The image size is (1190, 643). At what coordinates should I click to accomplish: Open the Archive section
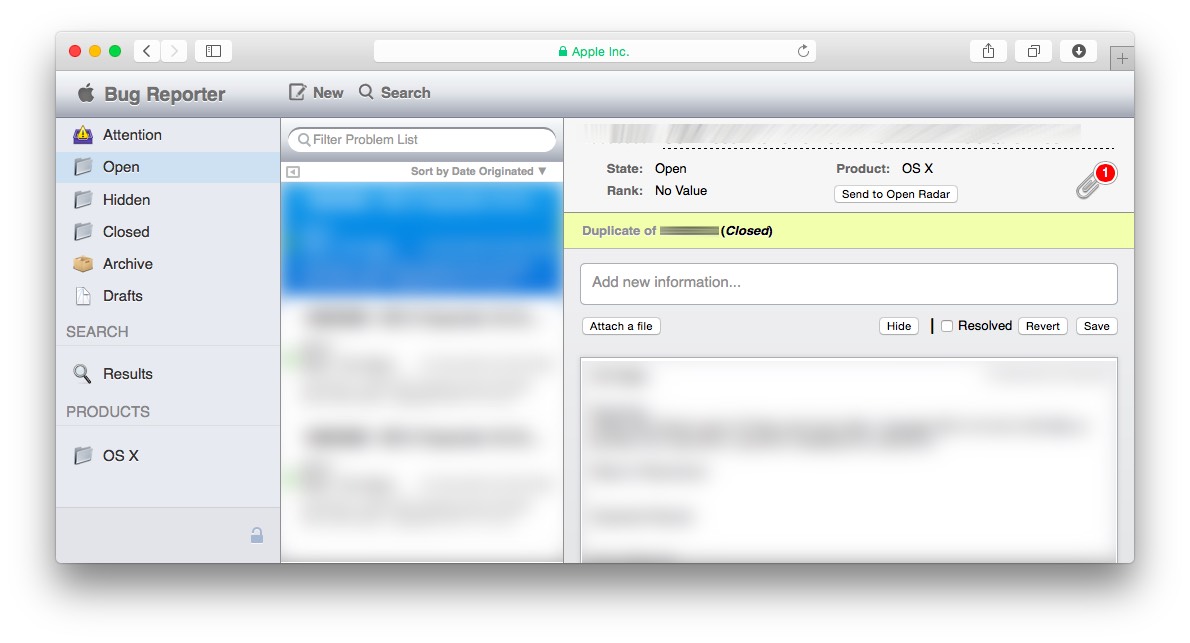tap(128, 263)
